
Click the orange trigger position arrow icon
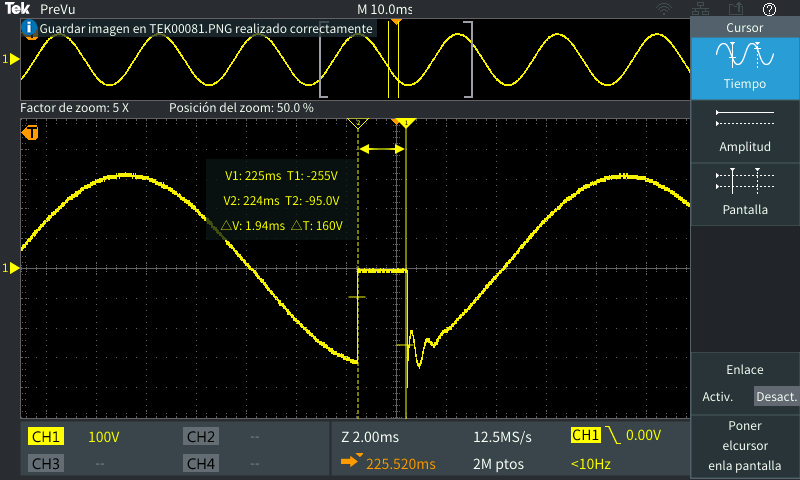pos(352,460)
